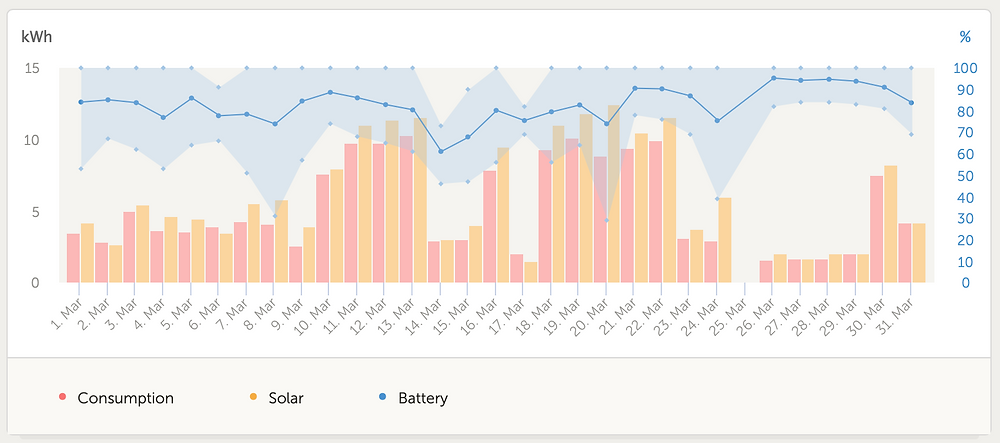Click the orange Solar legend dot
1000x443 pixels.
(253, 397)
